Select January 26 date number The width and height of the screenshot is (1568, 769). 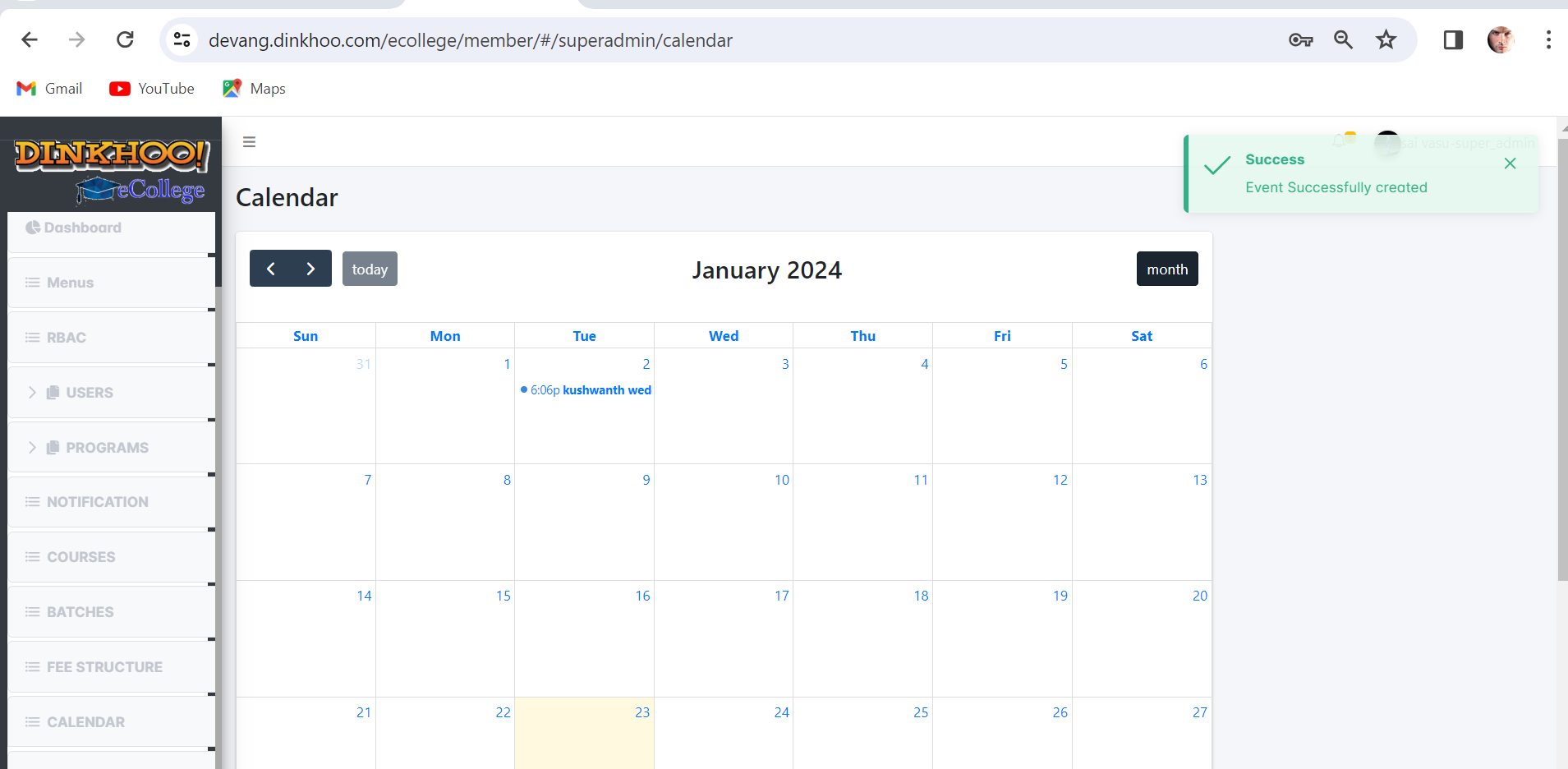click(x=1060, y=712)
